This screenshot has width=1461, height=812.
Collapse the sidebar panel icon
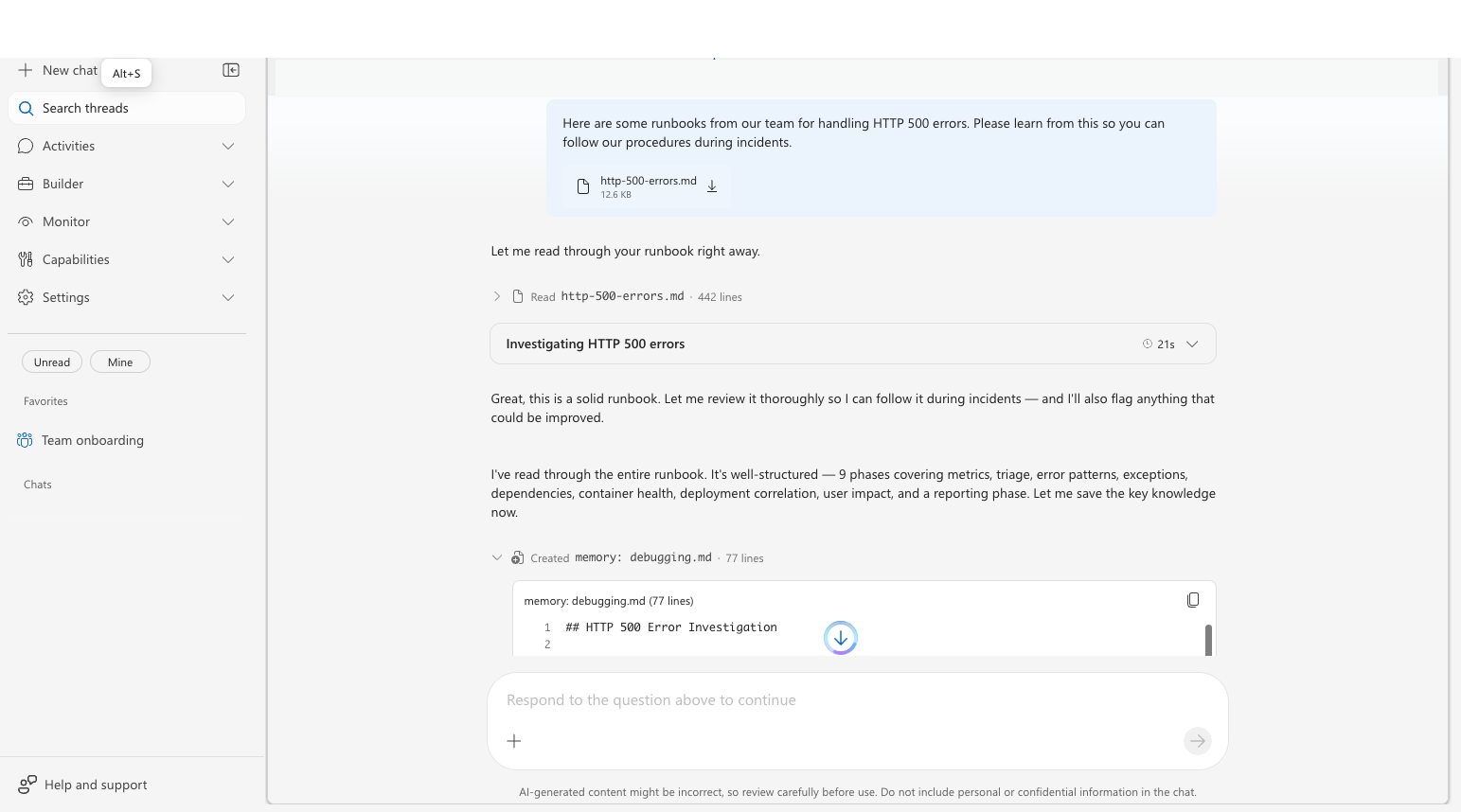[x=231, y=70]
